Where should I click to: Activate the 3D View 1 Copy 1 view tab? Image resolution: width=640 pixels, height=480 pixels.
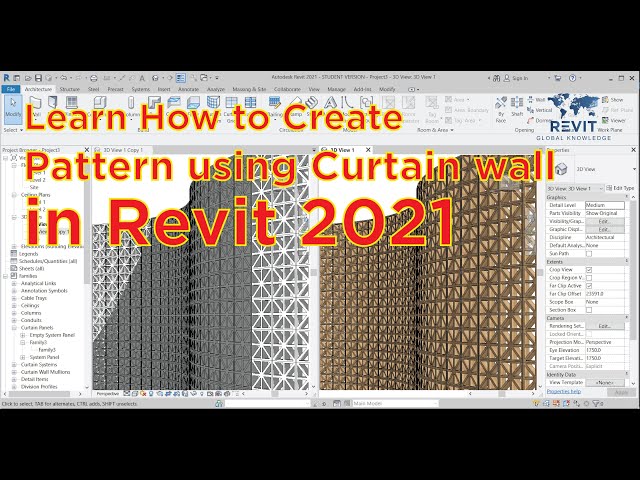[123, 150]
